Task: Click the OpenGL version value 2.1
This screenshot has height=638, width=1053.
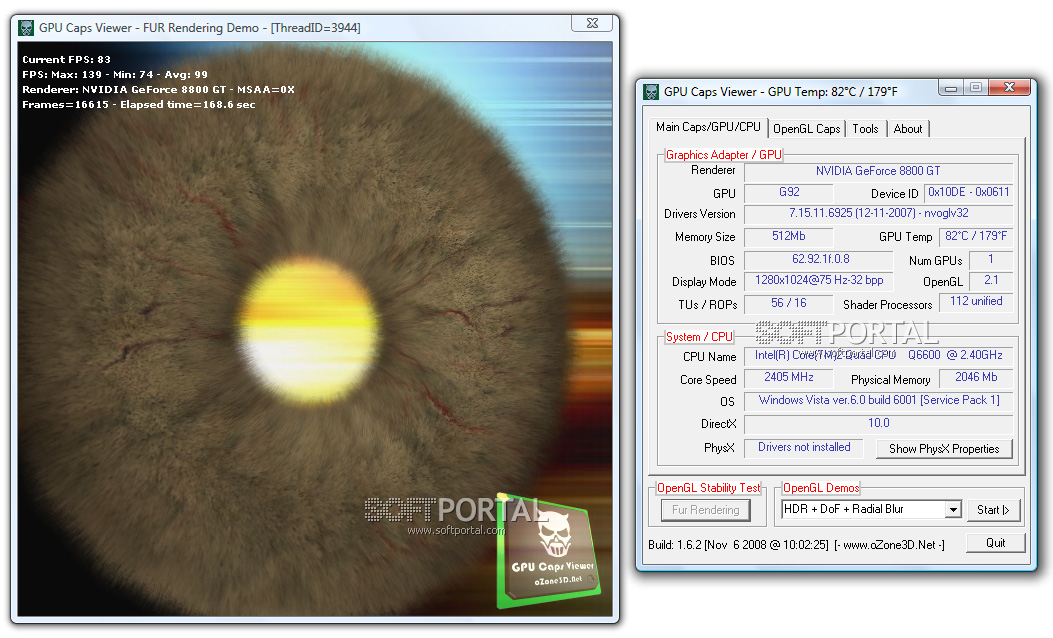Action: [991, 281]
